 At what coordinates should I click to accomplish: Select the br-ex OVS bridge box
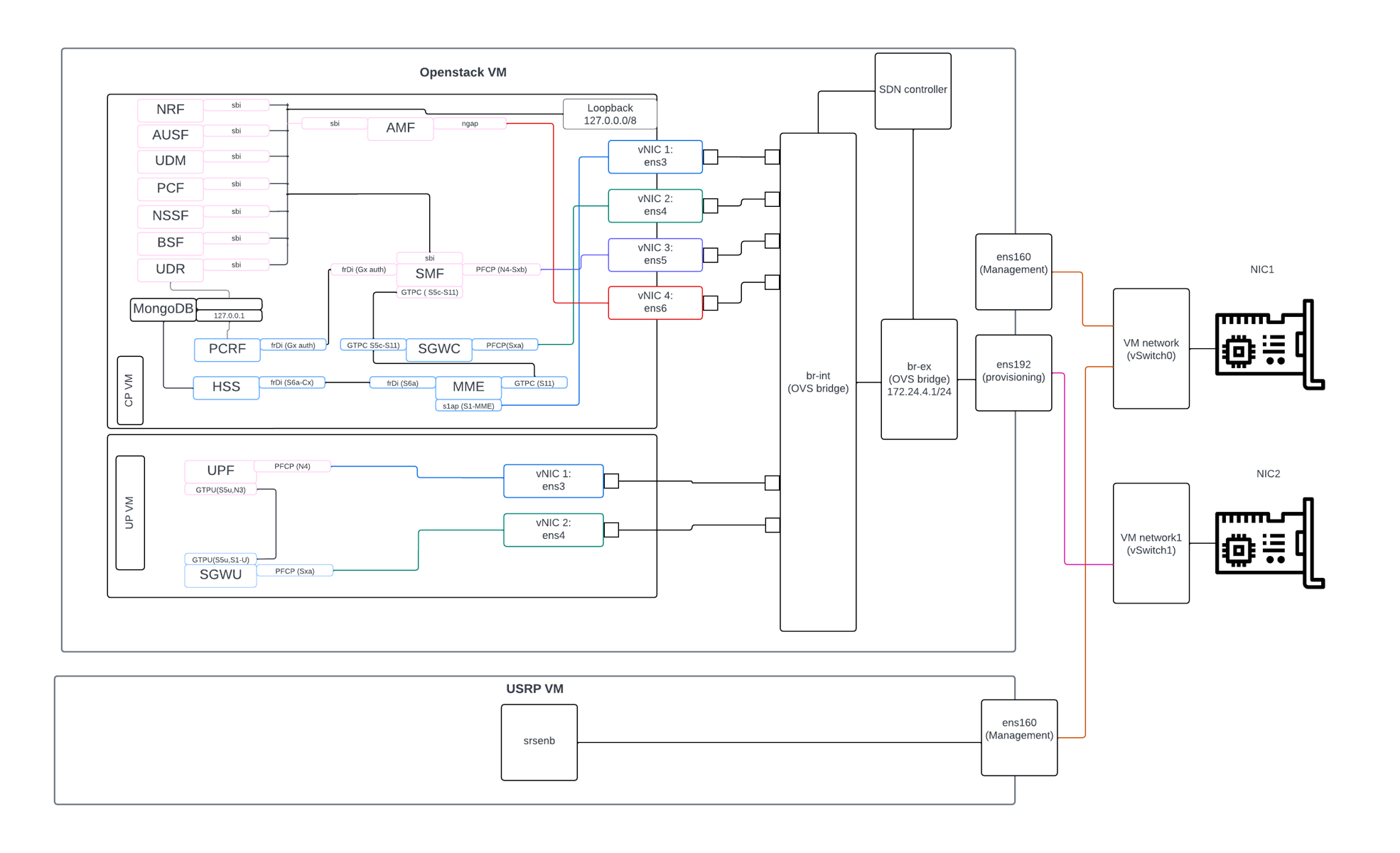[x=918, y=379]
